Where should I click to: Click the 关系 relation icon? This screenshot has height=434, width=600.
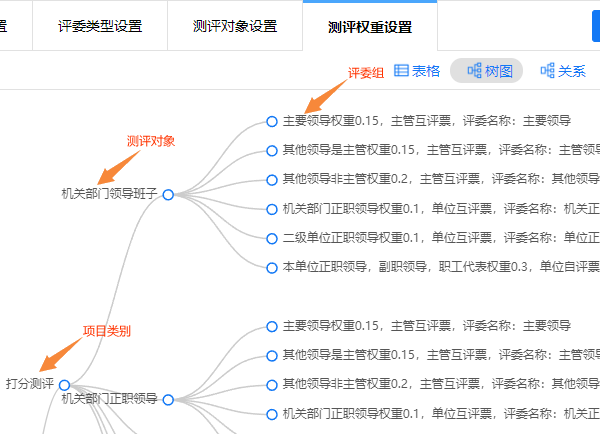coord(548,71)
